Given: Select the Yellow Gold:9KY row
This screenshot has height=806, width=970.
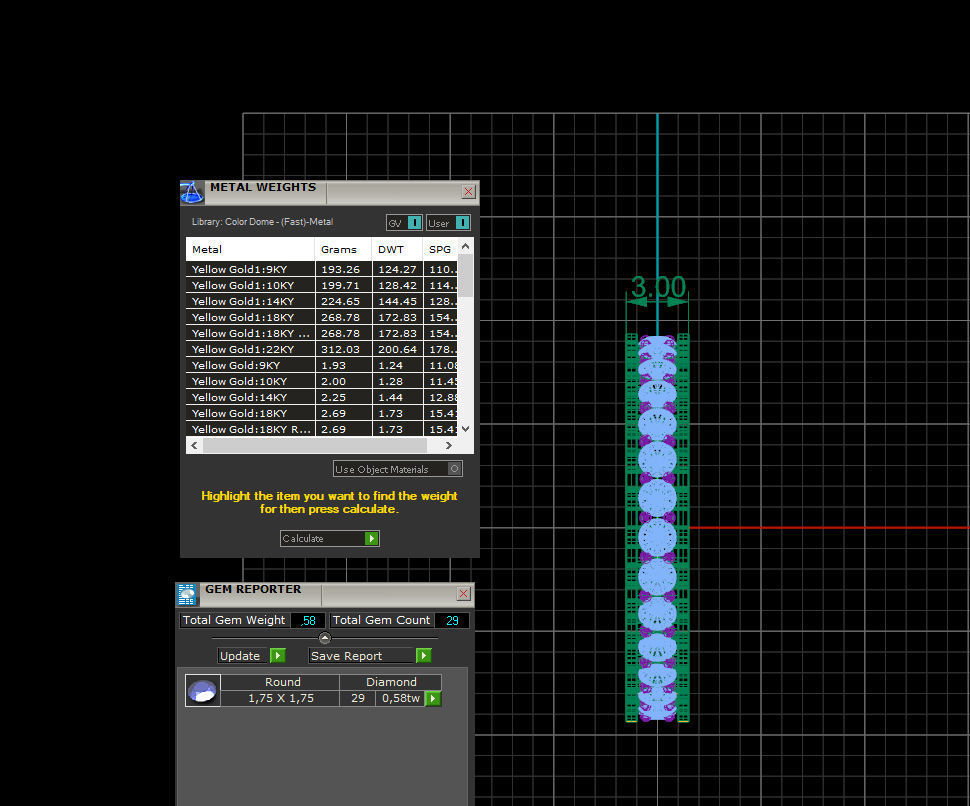Looking at the screenshot, I should (322, 366).
